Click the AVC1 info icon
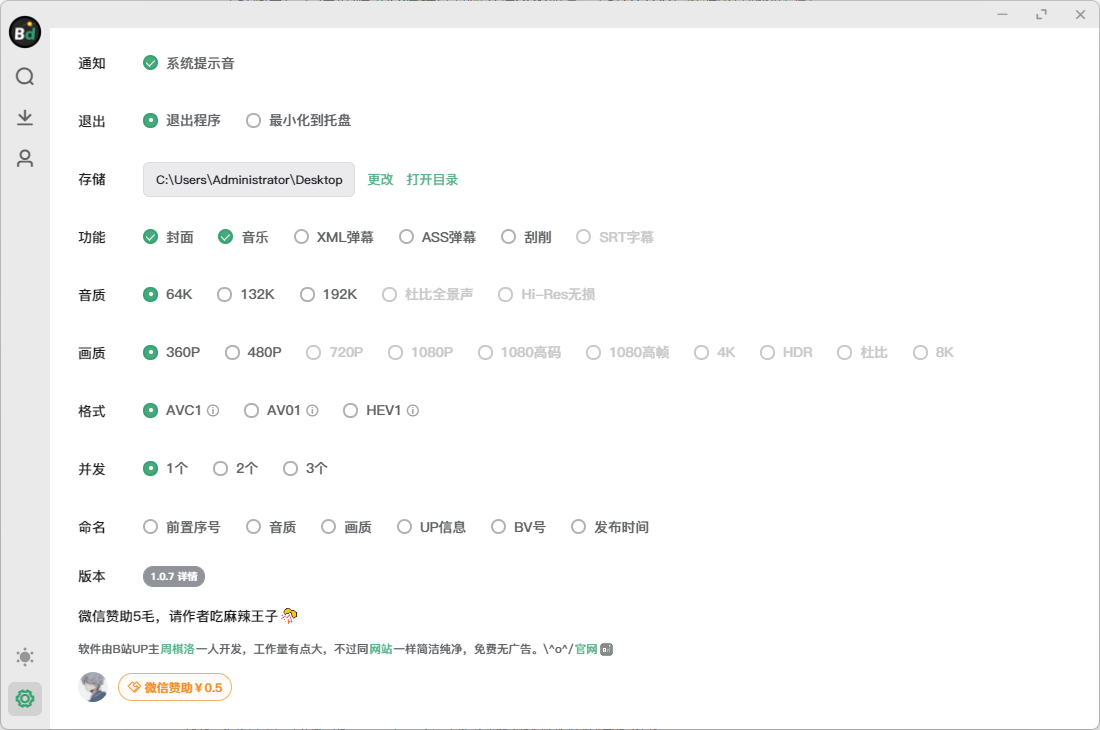The width and height of the screenshot is (1100, 730). pyautogui.click(x=213, y=410)
